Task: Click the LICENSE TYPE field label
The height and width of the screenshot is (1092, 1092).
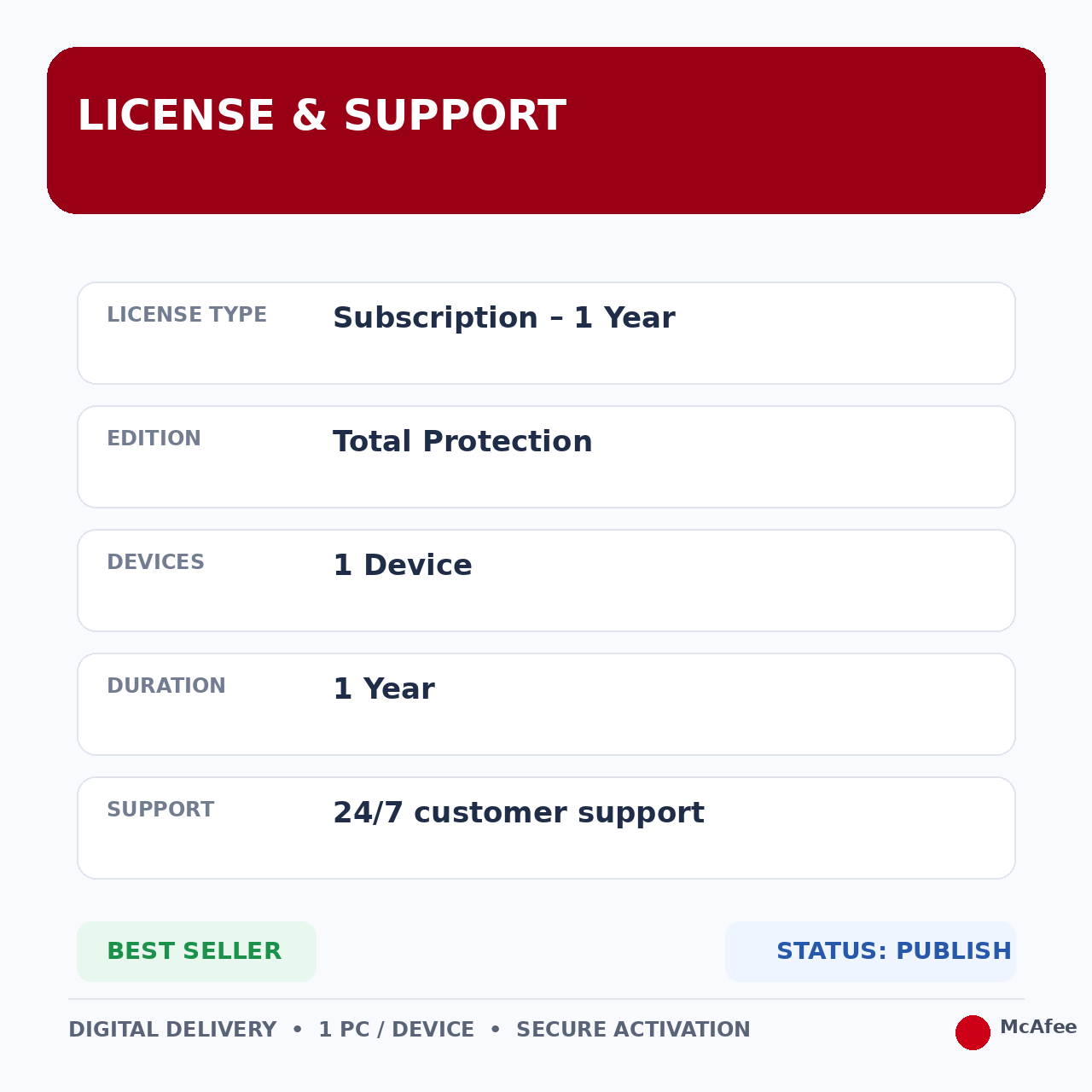Action: [187, 315]
